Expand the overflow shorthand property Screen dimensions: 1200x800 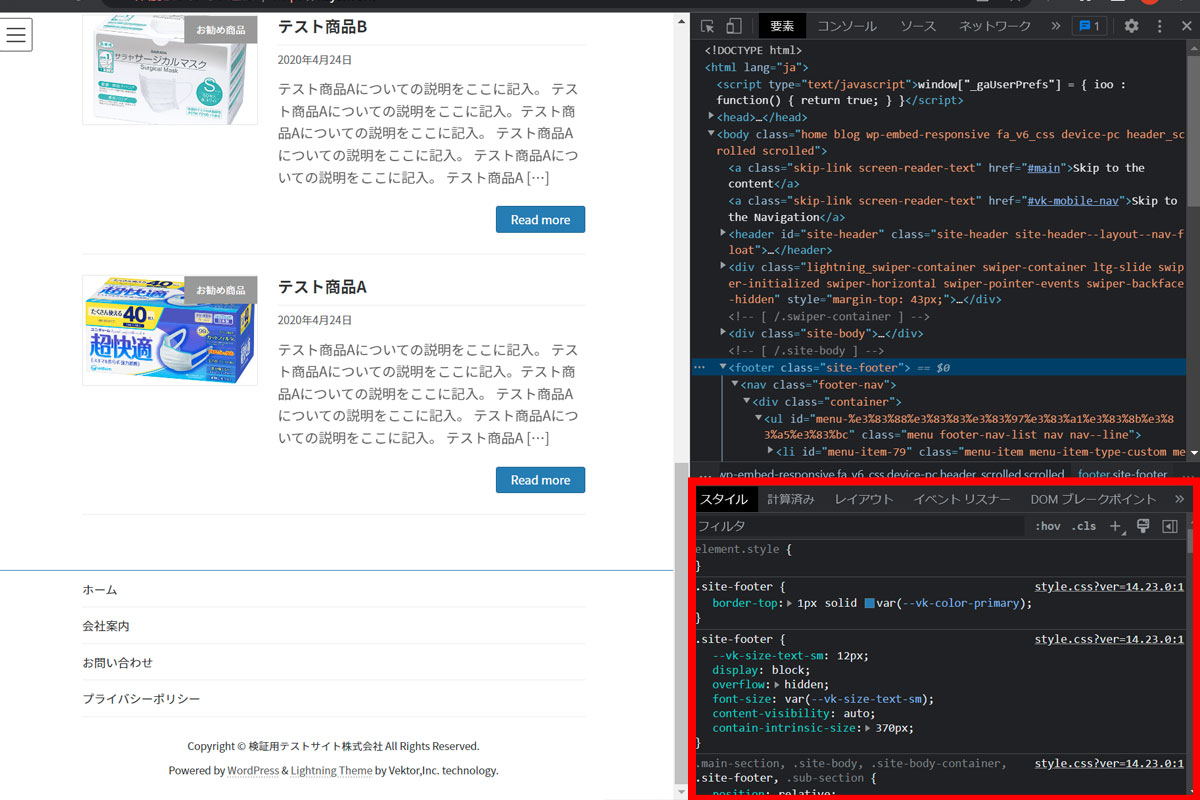[x=778, y=685]
